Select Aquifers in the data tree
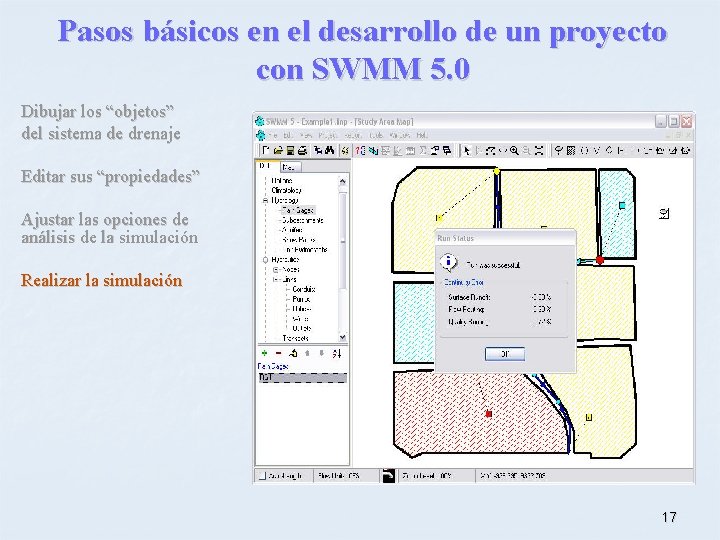720x540 pixels. tap(292, 230)
